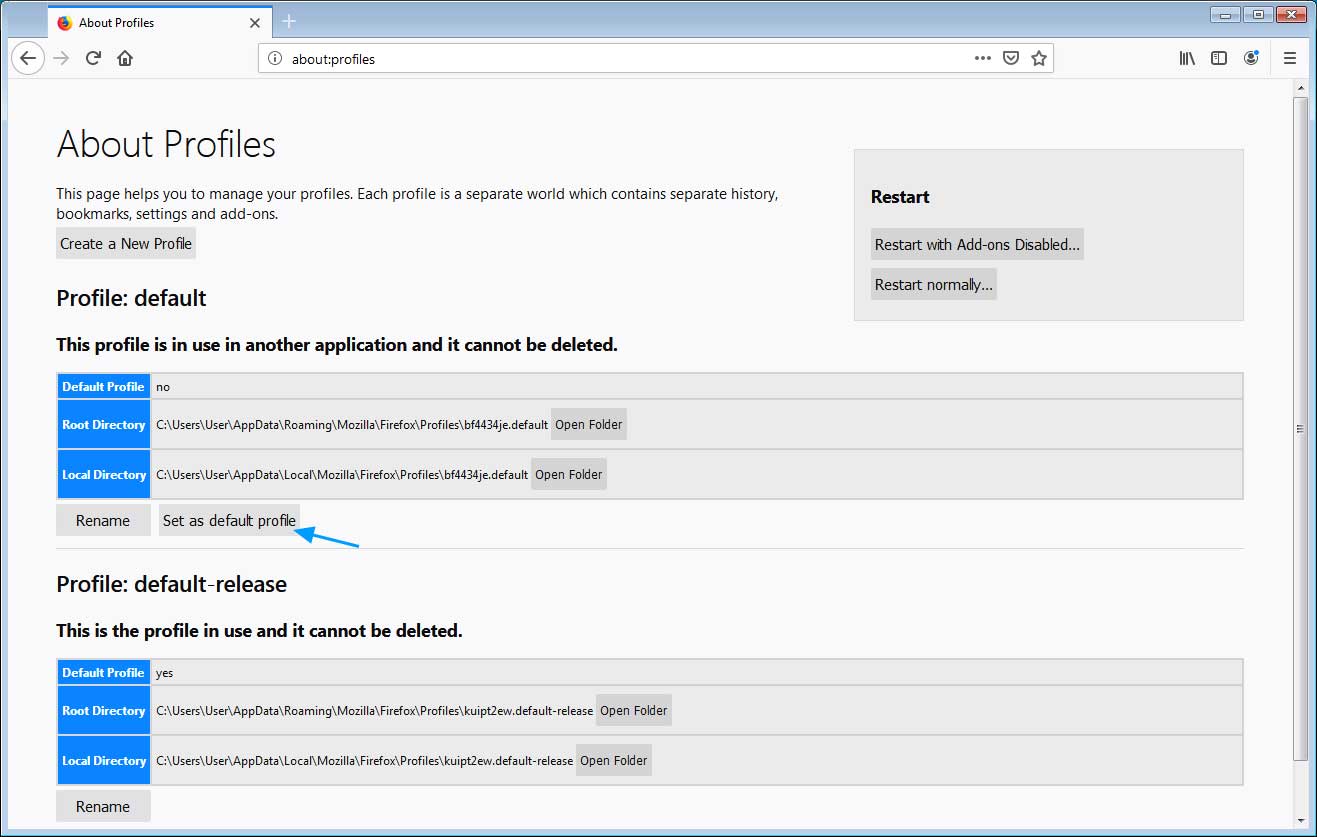The width and height of the screenshot is (1317, 837).
Task: Show site information in address bar
Action: pyautogui.click(x=275, y=59)
